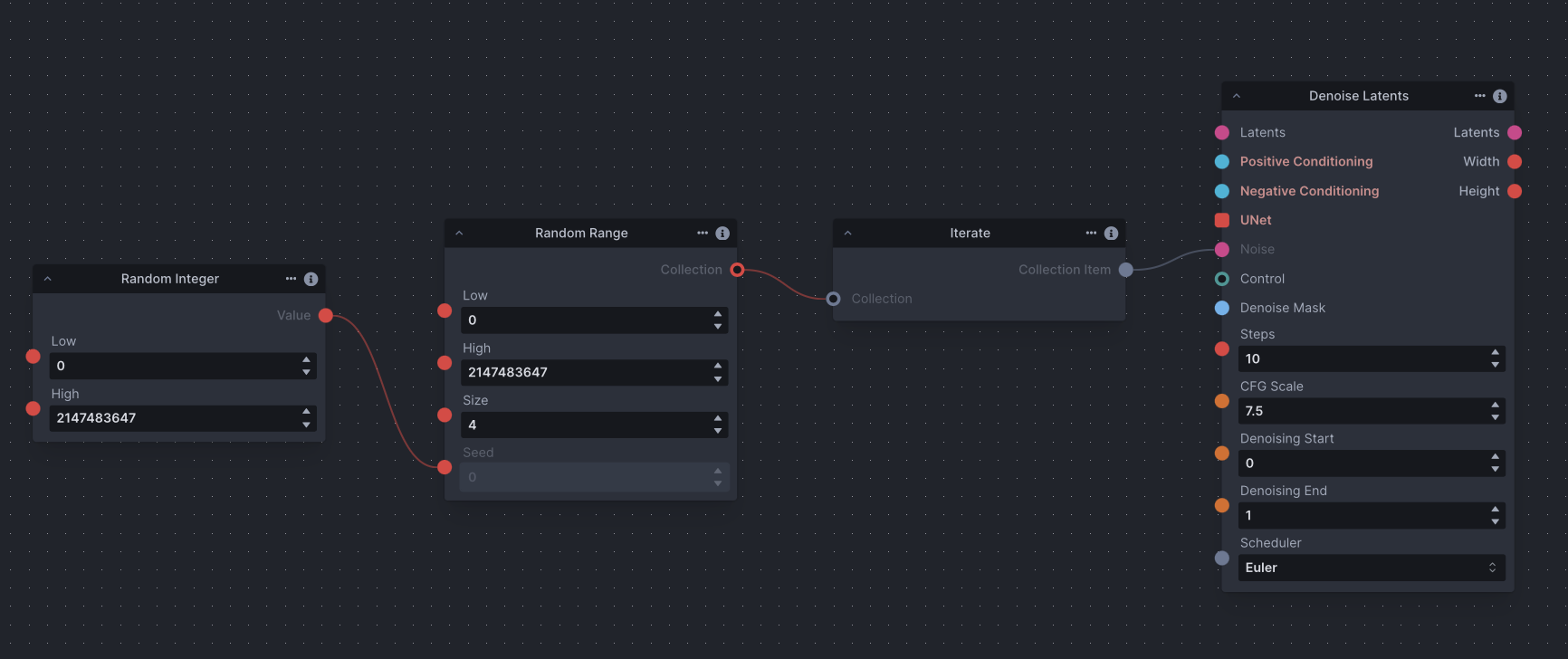Decrease the Random Range High stepper
This screenshot has height=659, width=1568.
(718, 378)
